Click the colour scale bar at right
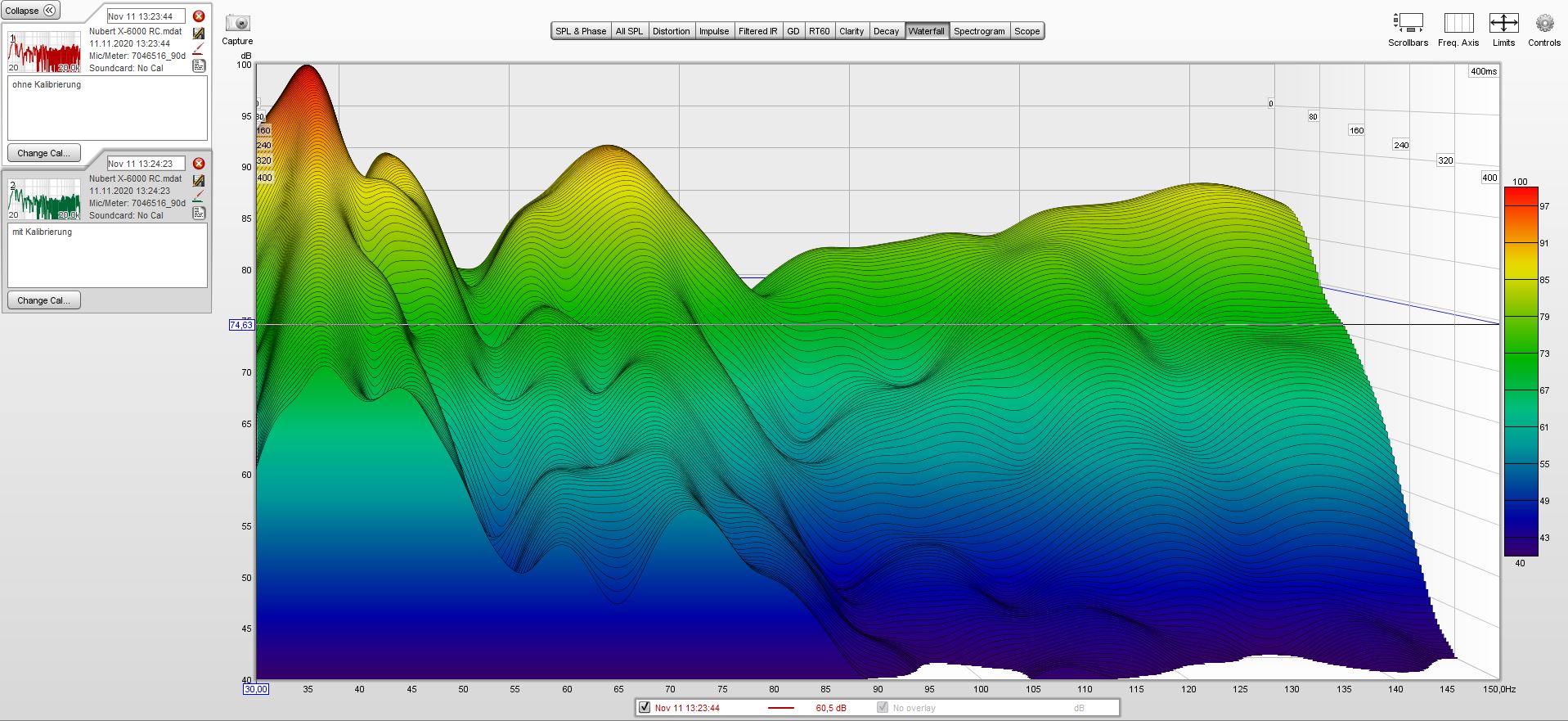1568x721 pixels. tap(1521, 372)
